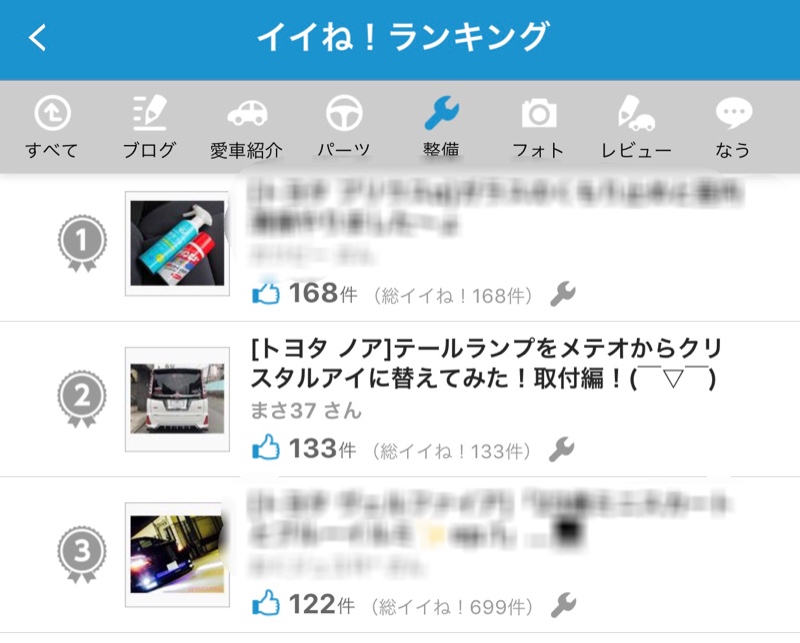Viewport: 800px width, 643px height.
Task: Tap the thumbs-up icon beside 133件
Action: [266, 448]
